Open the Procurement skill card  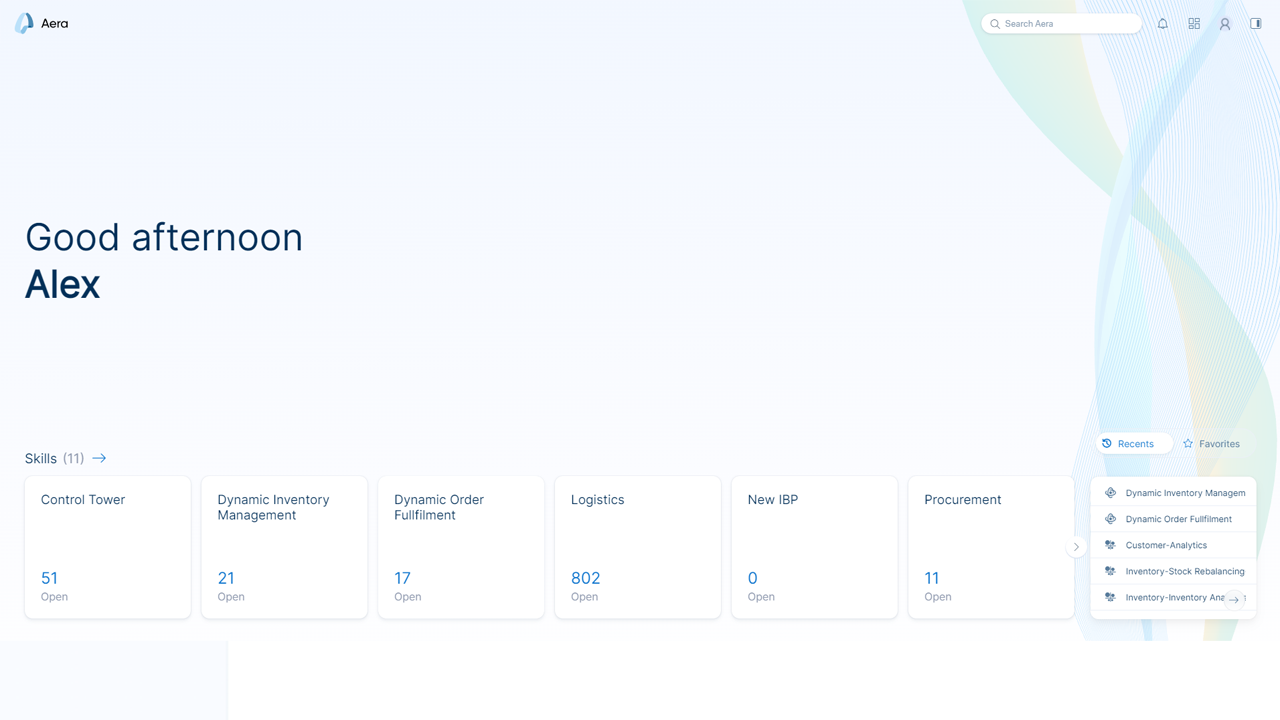991,547
